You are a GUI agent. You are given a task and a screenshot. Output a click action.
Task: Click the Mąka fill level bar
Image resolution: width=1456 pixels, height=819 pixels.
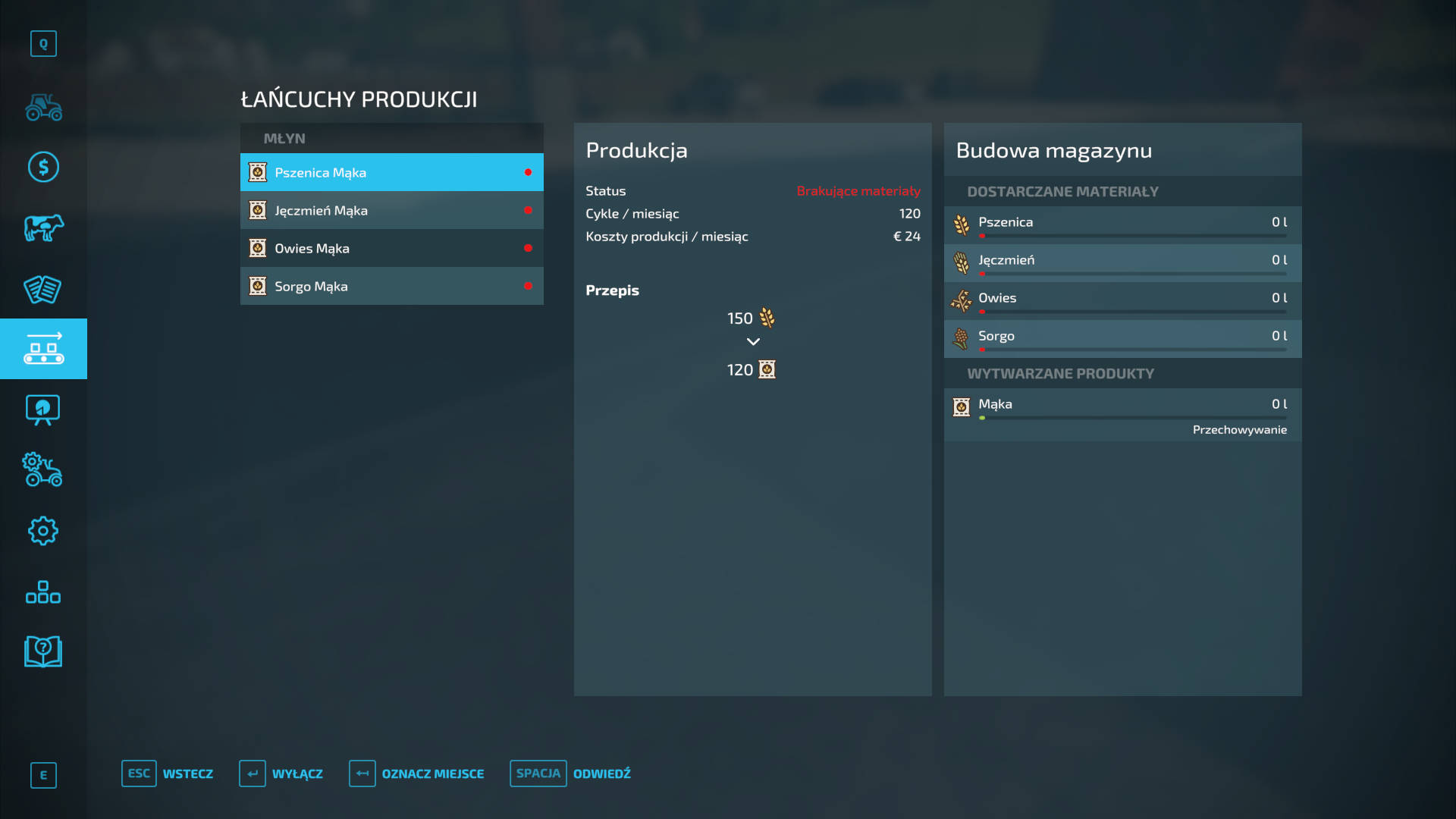click(1132, 418)
